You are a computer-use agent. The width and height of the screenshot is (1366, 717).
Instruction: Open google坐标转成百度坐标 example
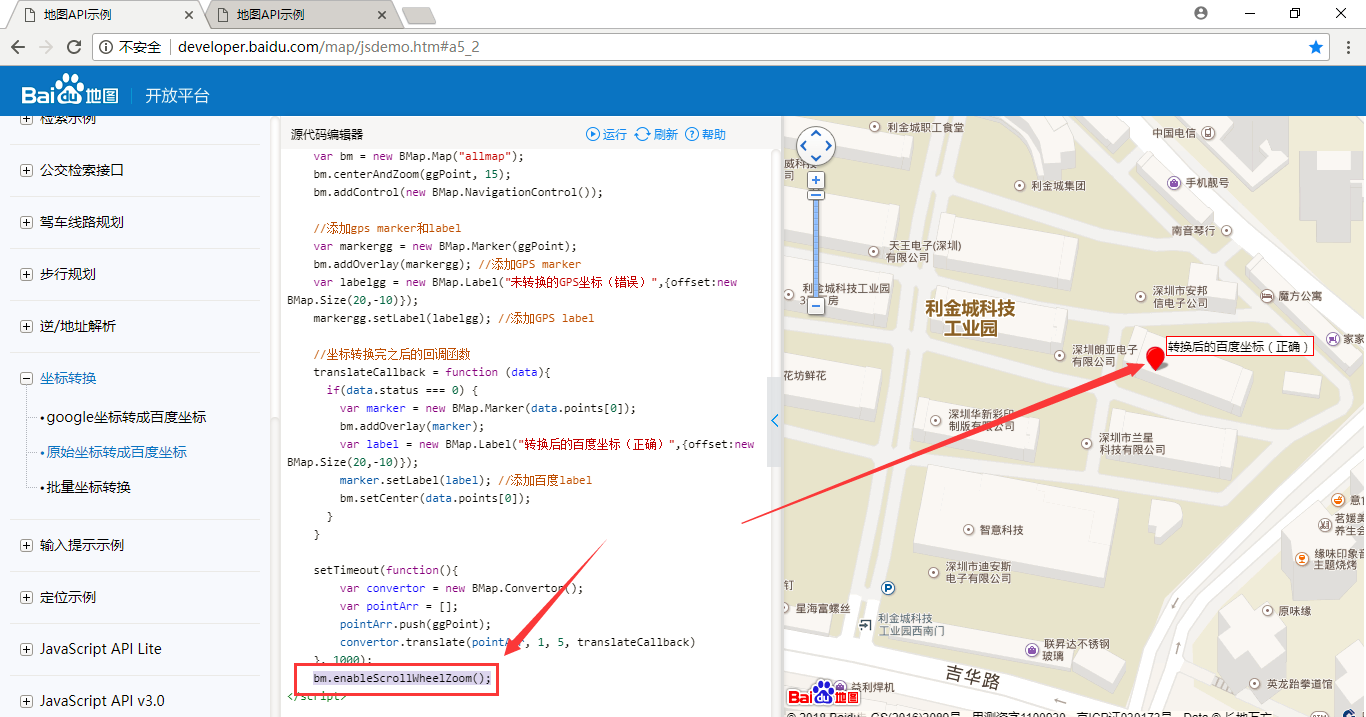[126, 417]
